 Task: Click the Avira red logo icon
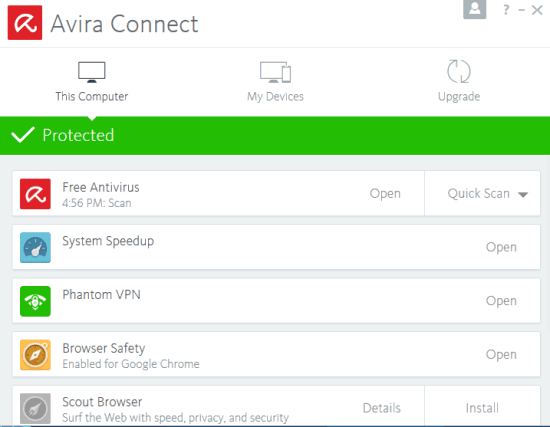pos(25,22)
